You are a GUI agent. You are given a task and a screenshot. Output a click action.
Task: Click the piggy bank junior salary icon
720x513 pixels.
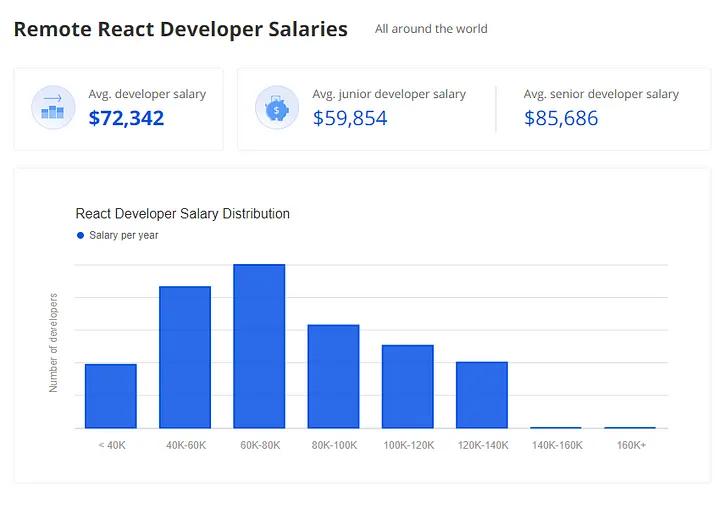276,108
